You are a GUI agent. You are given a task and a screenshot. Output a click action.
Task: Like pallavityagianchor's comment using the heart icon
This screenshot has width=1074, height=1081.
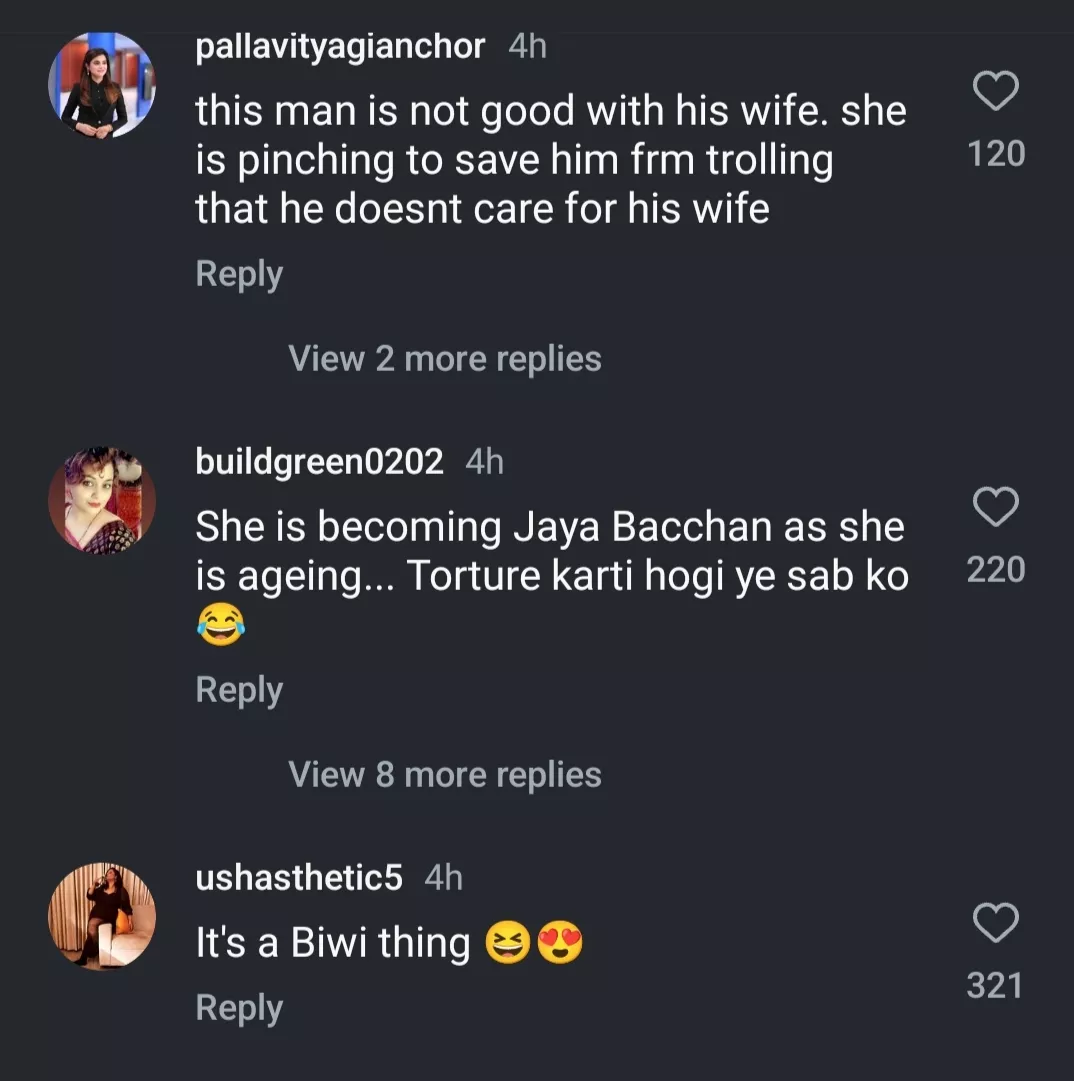tap(996, 92)
